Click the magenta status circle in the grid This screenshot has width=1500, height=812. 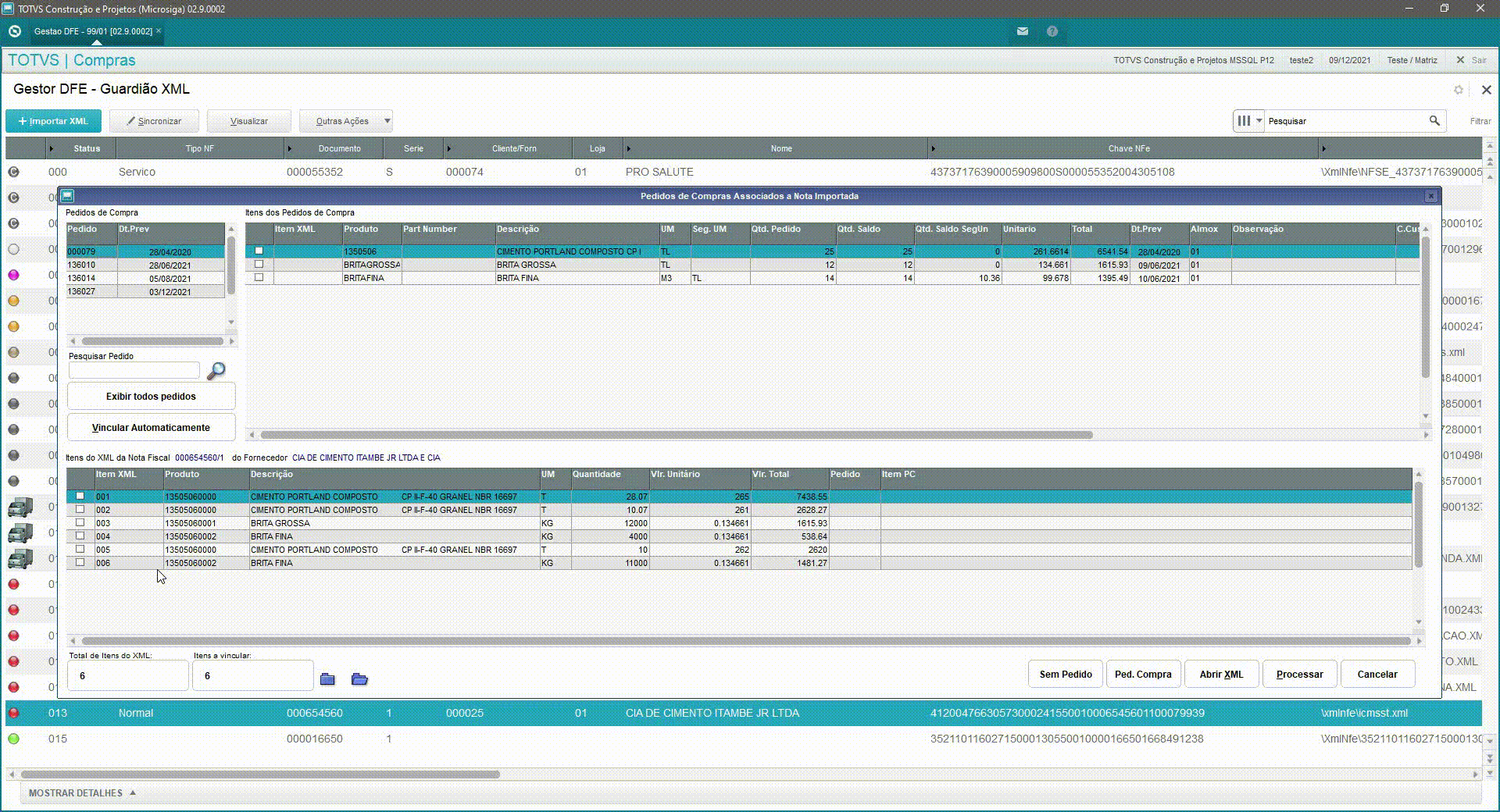[13, 275]
